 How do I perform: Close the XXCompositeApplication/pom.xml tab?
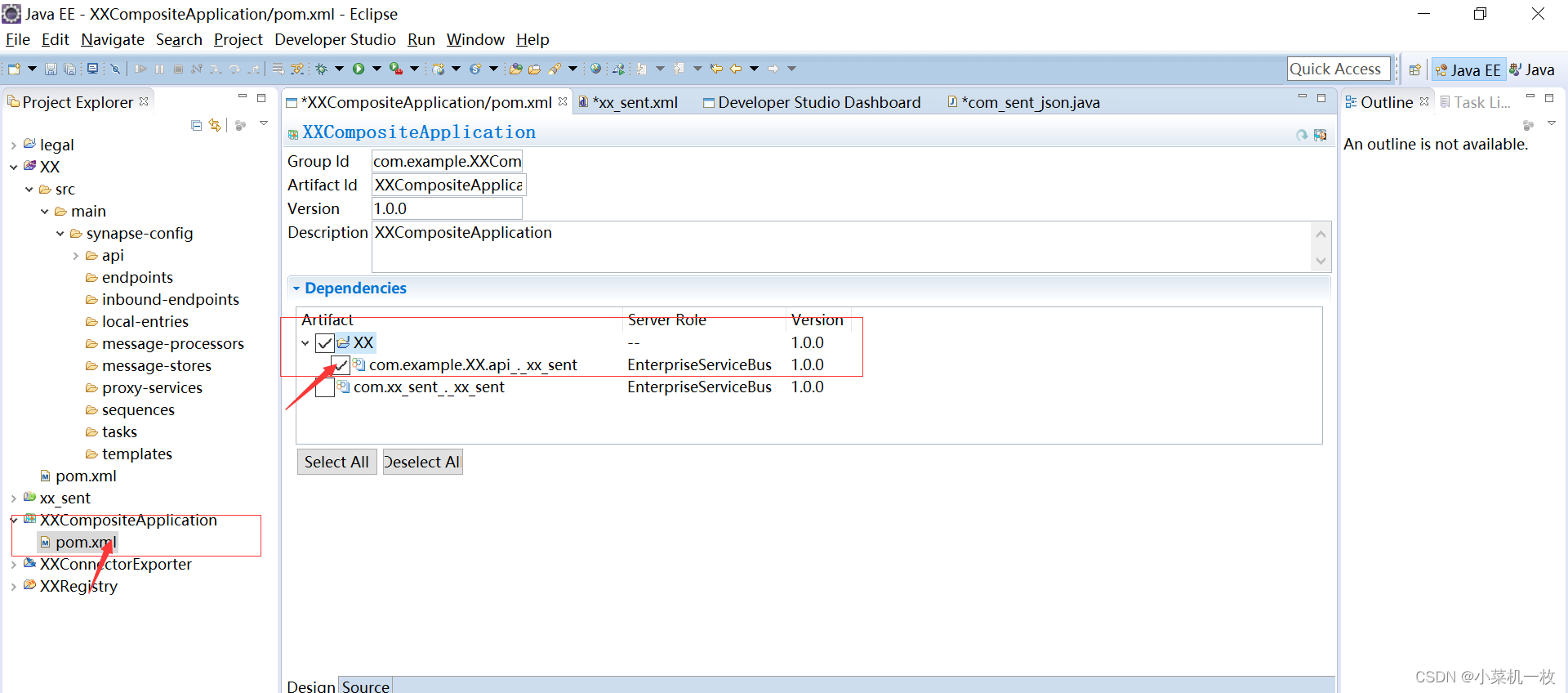pyautogui.click(x=563, y=101)
